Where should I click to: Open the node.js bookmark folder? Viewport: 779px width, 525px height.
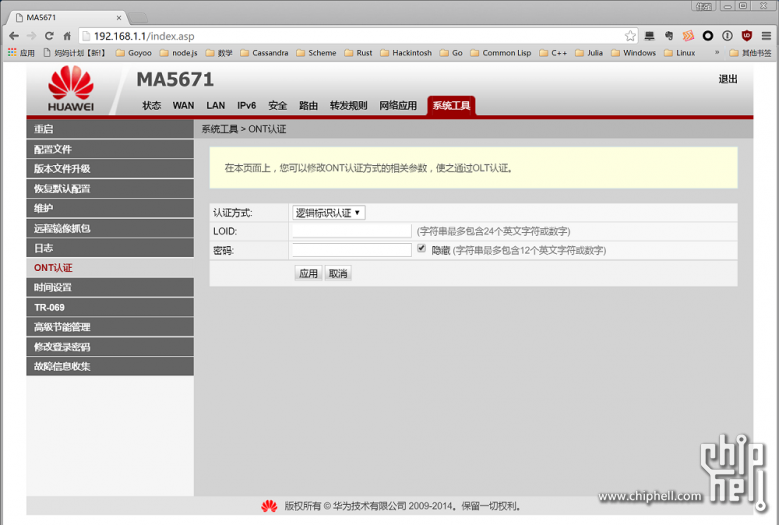(178, 53)
